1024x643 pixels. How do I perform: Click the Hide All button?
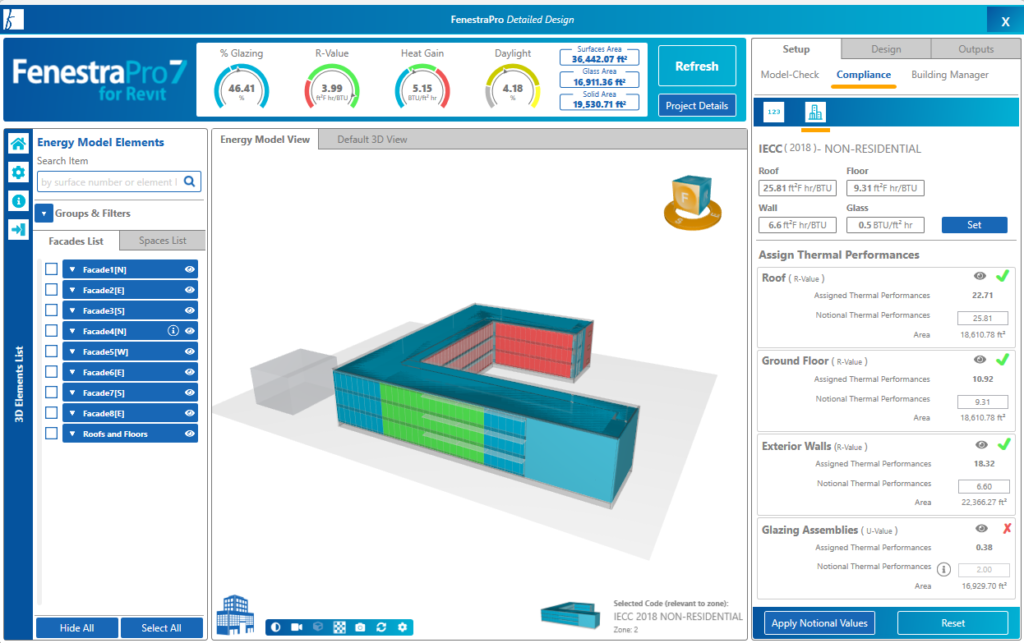tap(77, 628)
